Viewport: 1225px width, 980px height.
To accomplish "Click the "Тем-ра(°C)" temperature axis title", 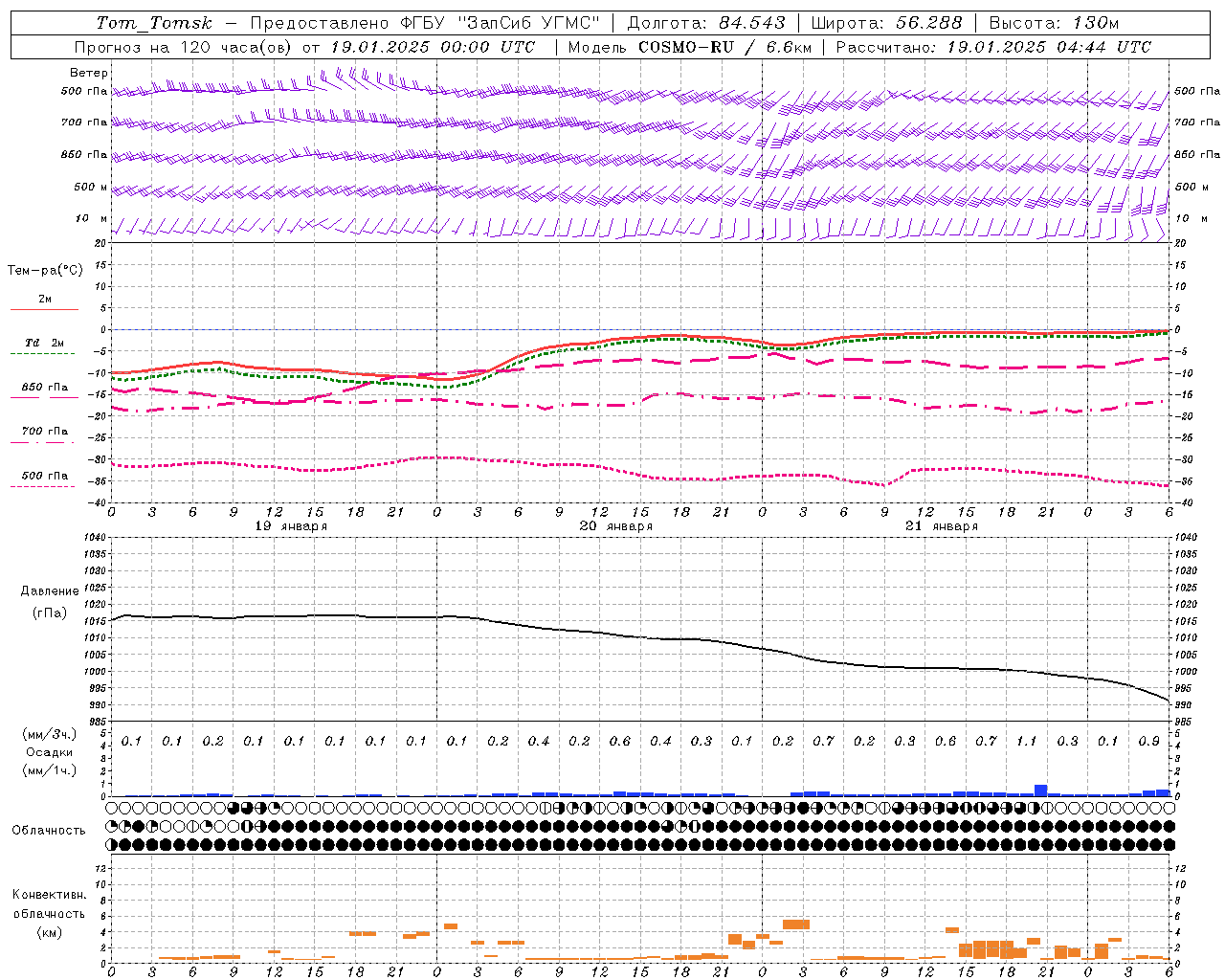I will [x=45, y=271].
